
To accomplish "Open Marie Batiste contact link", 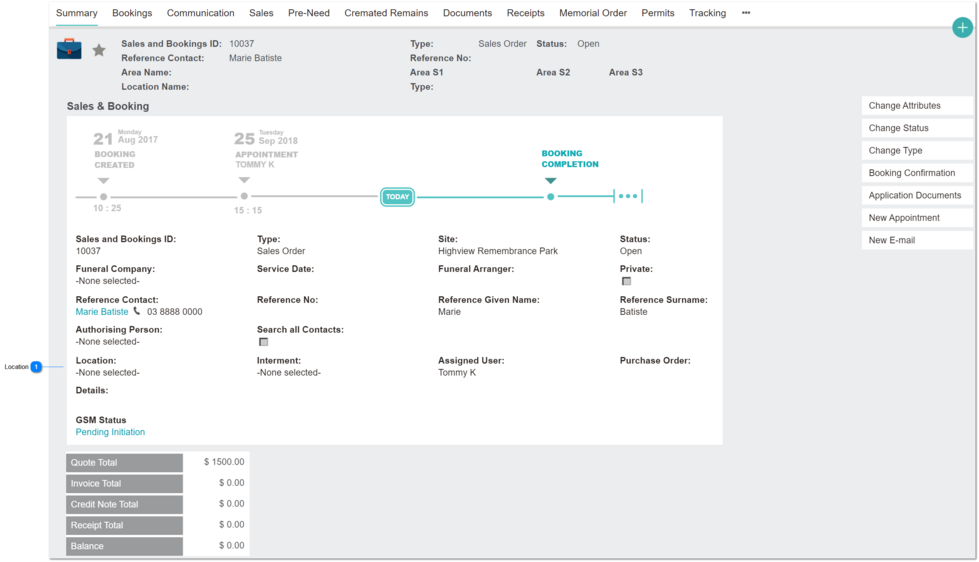I will coord(102,312).
